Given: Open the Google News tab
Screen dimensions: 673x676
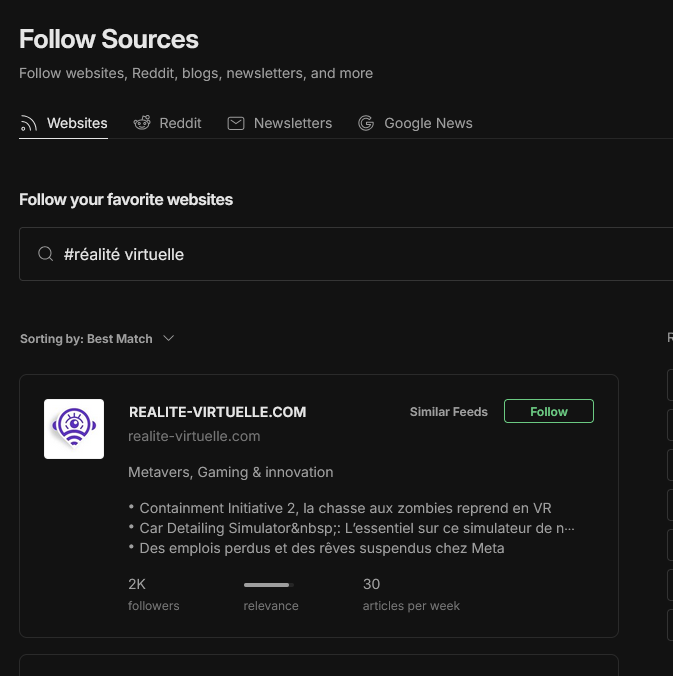Looking at the screenshot, I should [415, 123].
